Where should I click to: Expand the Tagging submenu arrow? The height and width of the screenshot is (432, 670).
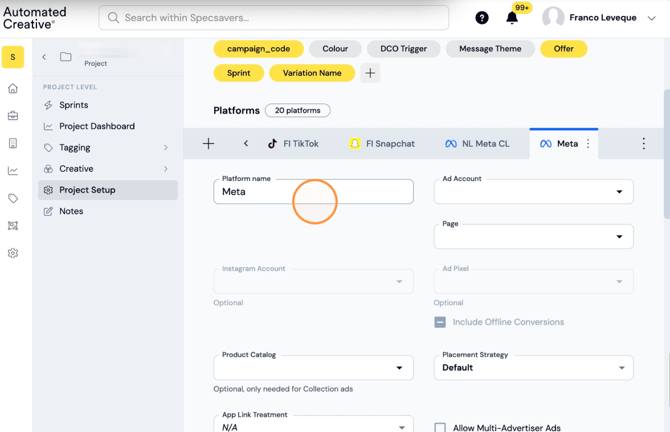166,147
